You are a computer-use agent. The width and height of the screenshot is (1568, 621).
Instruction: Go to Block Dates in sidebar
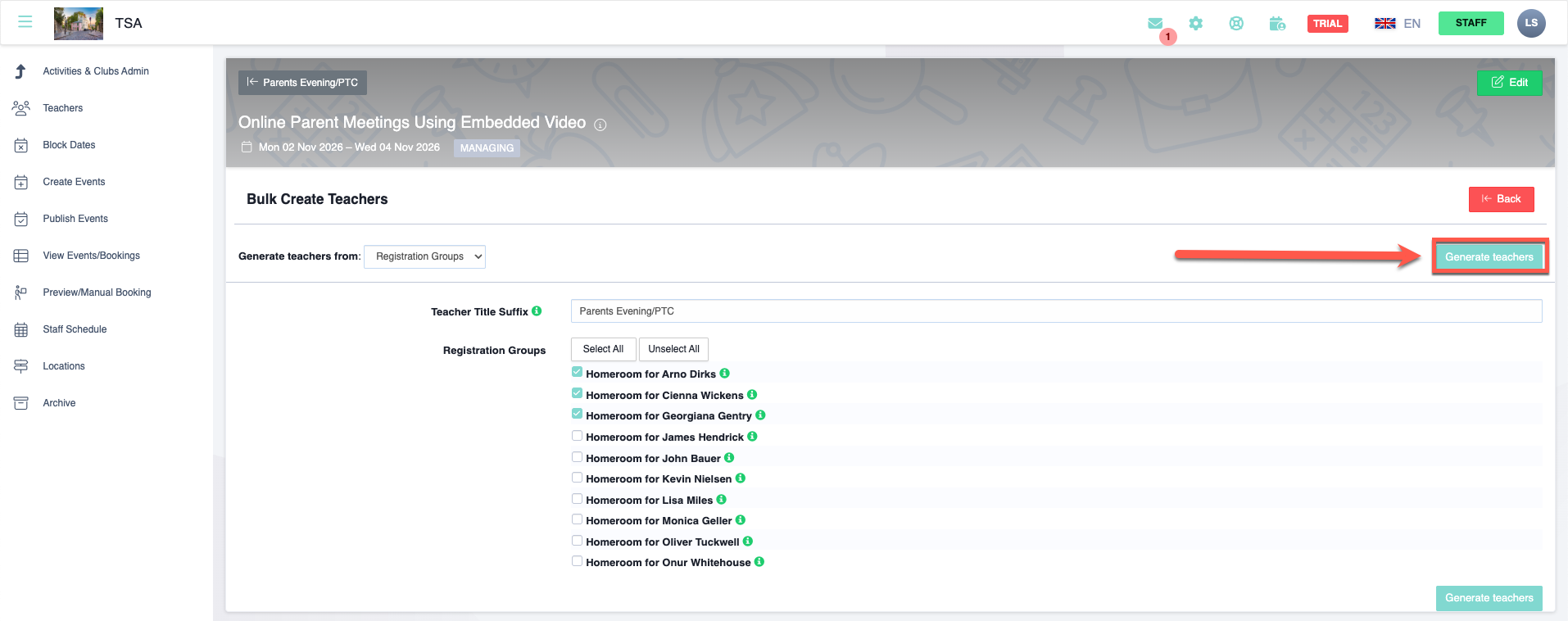[69, 145]
